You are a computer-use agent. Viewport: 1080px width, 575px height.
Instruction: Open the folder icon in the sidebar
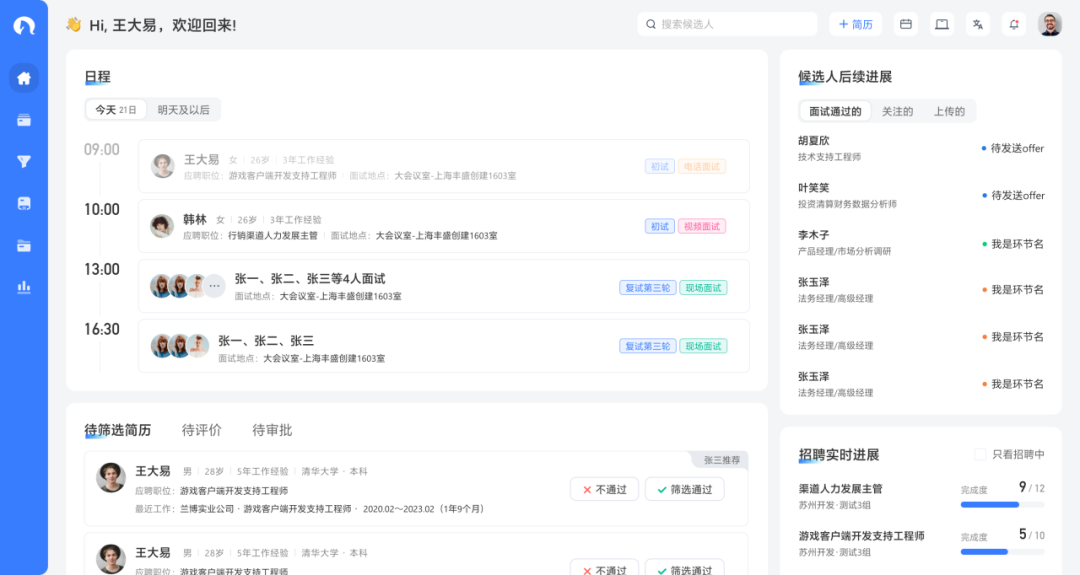pyautogui.click(x=24, y=246)
